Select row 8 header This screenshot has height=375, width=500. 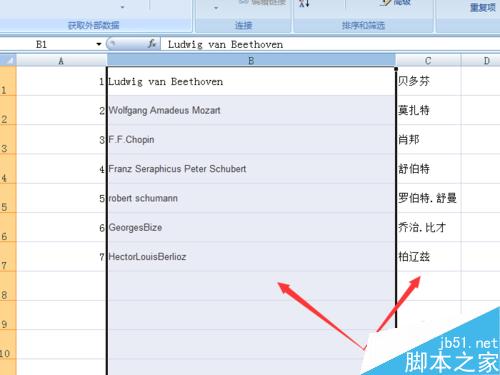point(8,286)
